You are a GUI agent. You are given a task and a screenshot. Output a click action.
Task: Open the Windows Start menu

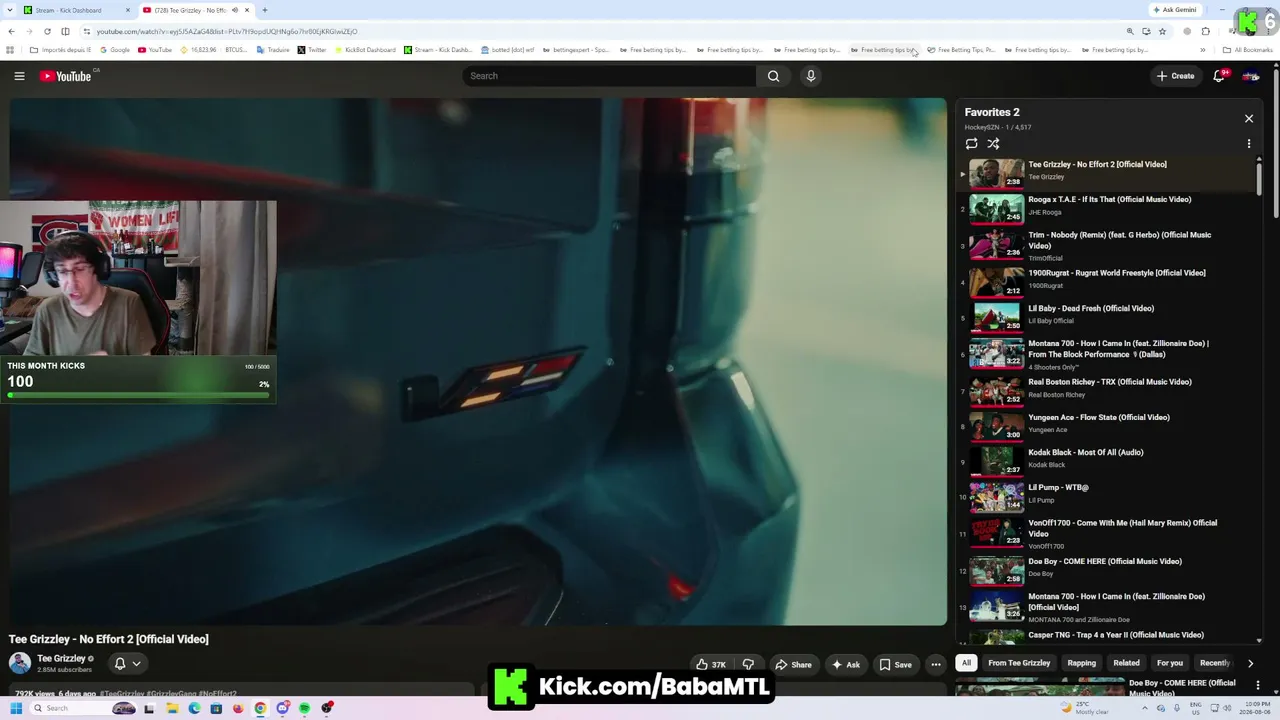coord(16,708)
